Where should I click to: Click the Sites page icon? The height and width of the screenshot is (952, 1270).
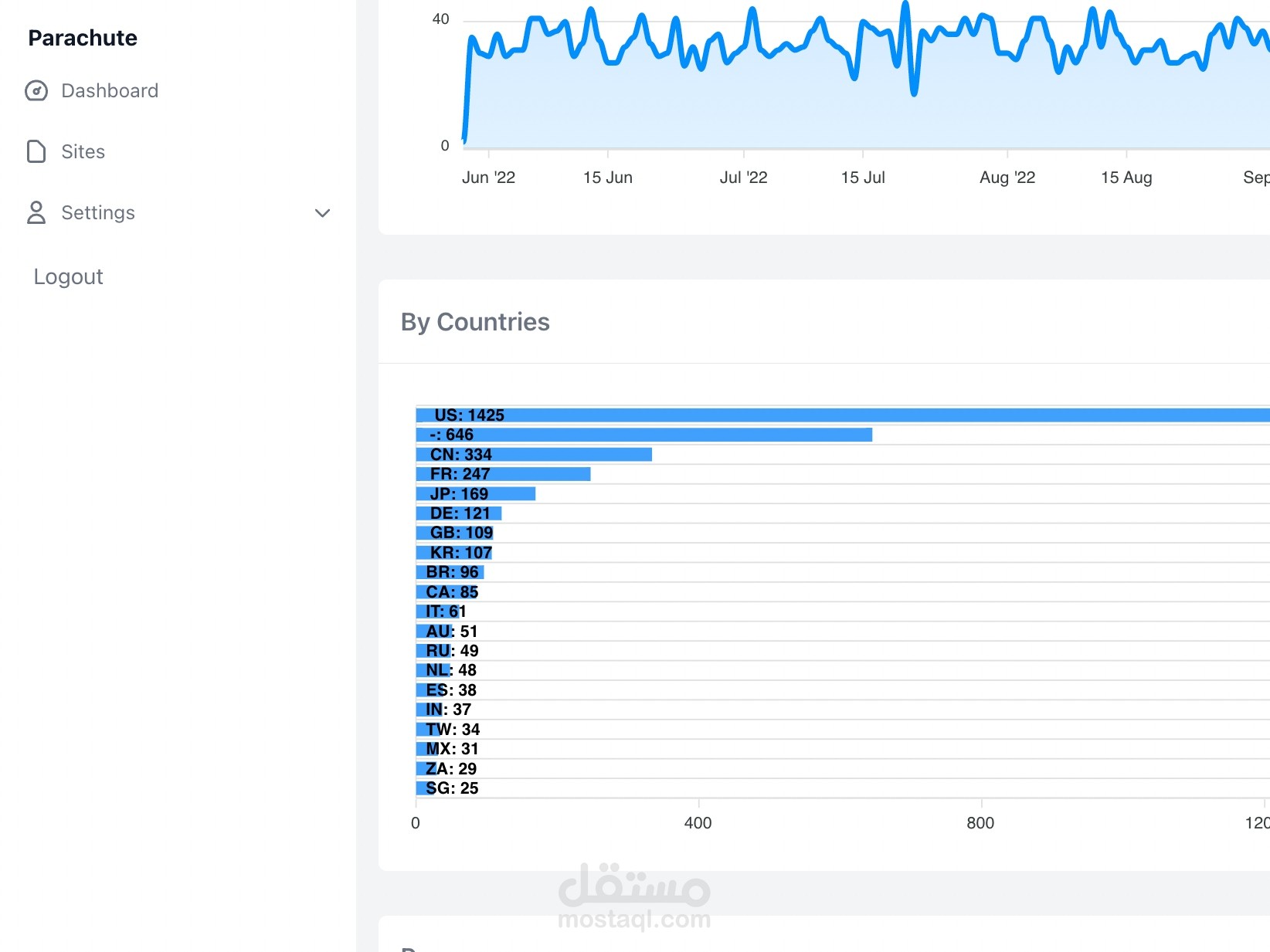36,151
